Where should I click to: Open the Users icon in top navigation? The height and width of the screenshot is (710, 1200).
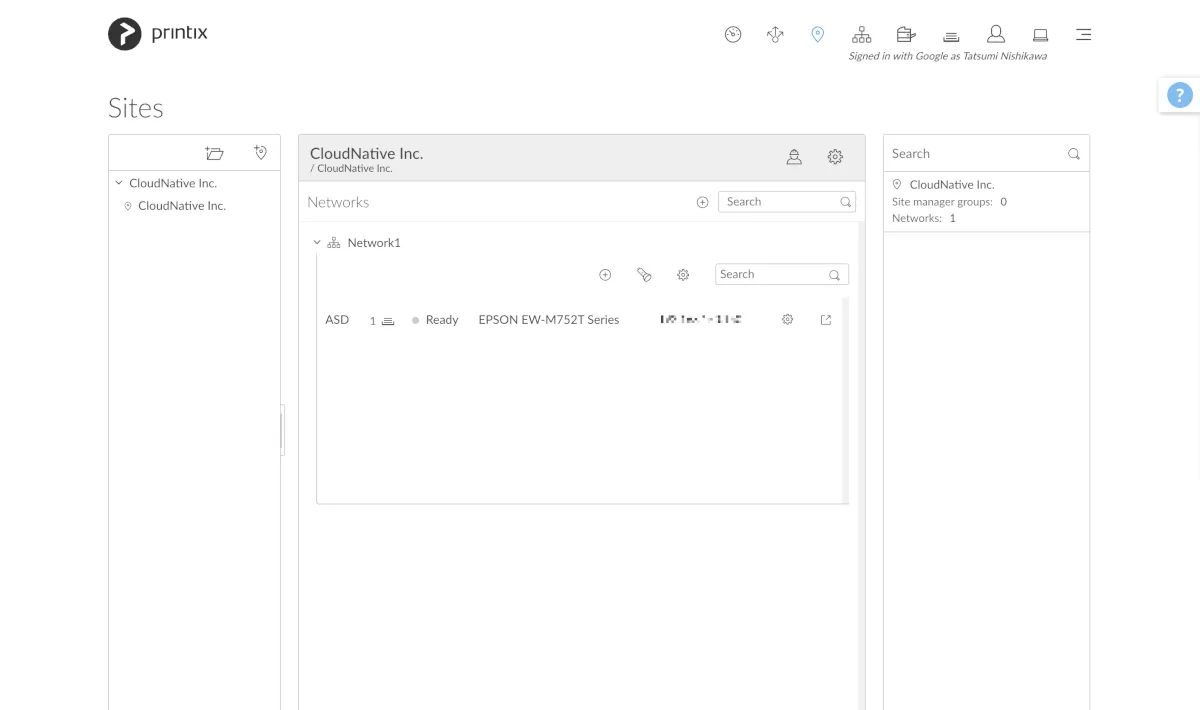point(995,35)
